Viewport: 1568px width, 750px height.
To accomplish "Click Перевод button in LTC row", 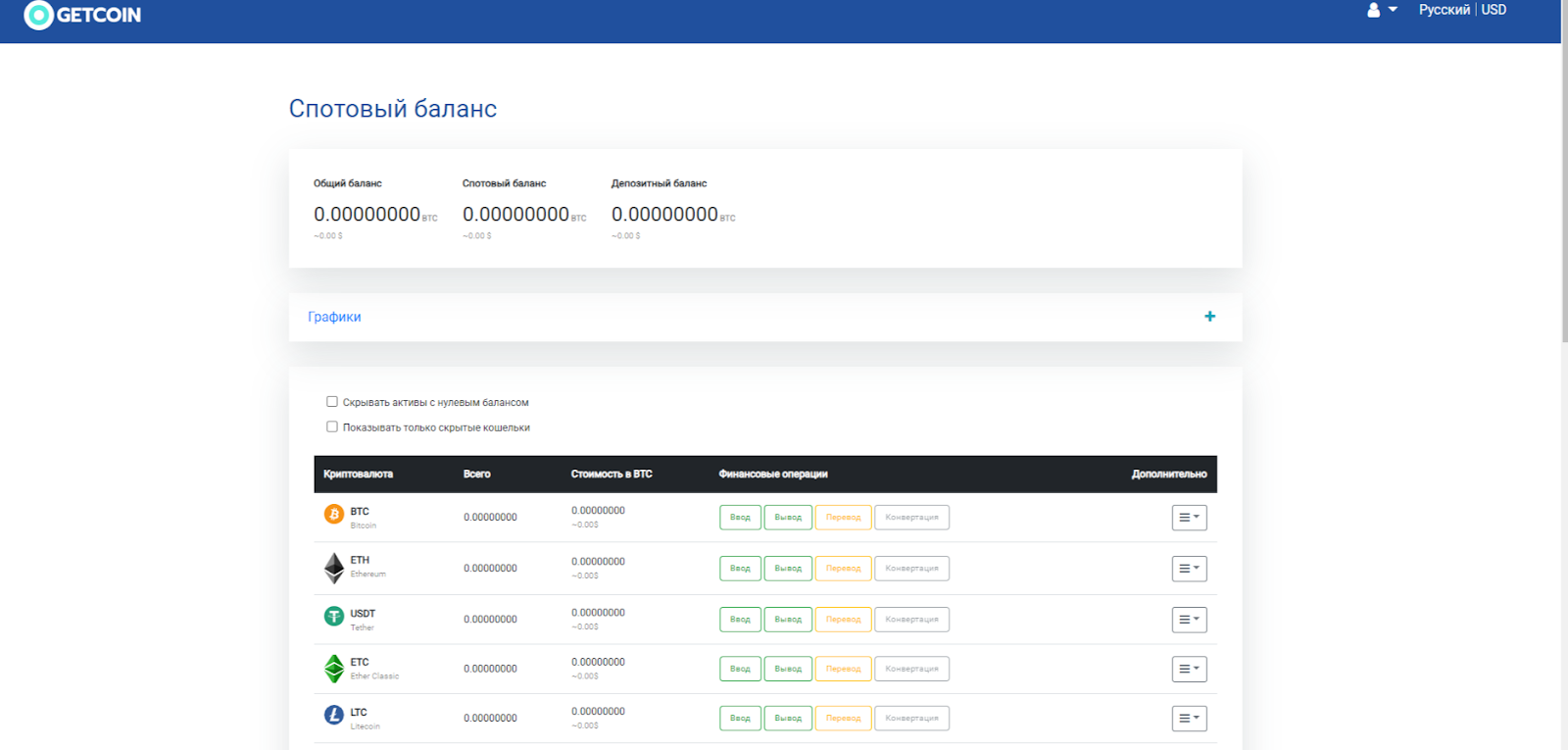I will pyautogui.click(x=843, y=719).
